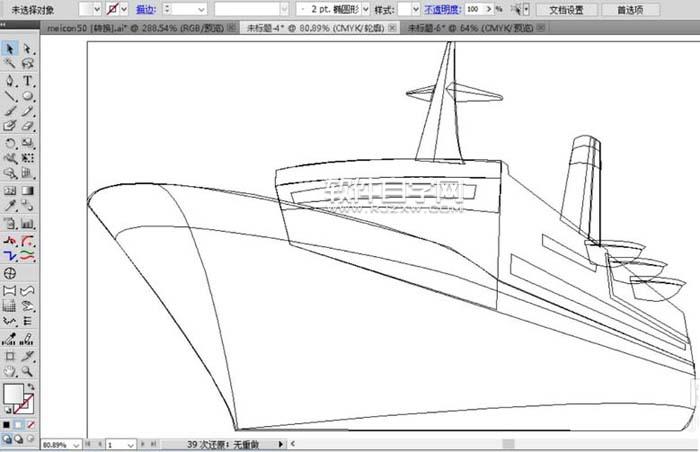Select the Direct Selection tool
Screen dimensions: 700x452
[28, 48]
